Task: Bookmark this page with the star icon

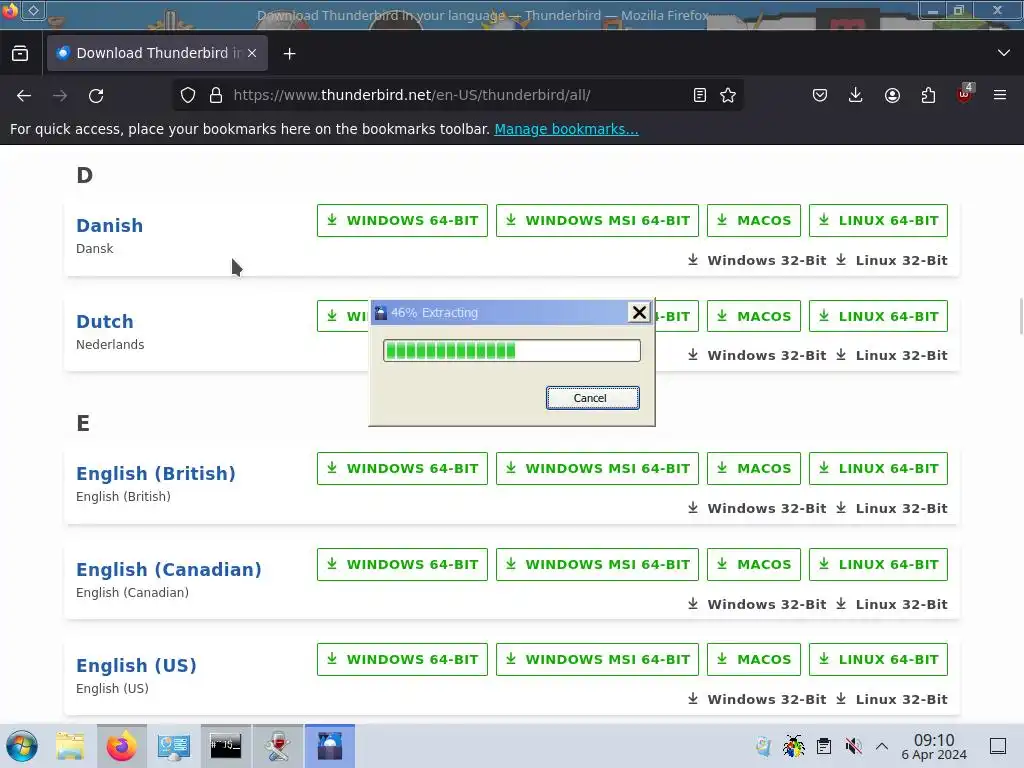Action: coord(728,95)
